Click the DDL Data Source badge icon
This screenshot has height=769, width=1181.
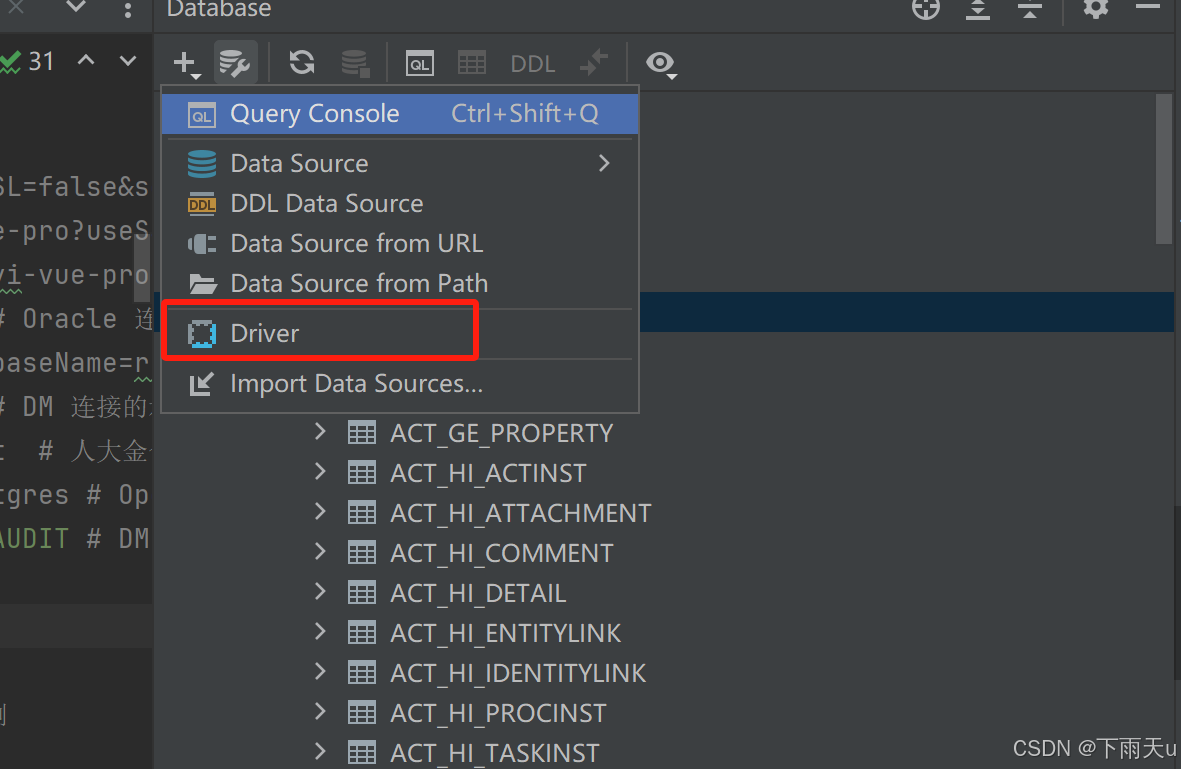202,204
